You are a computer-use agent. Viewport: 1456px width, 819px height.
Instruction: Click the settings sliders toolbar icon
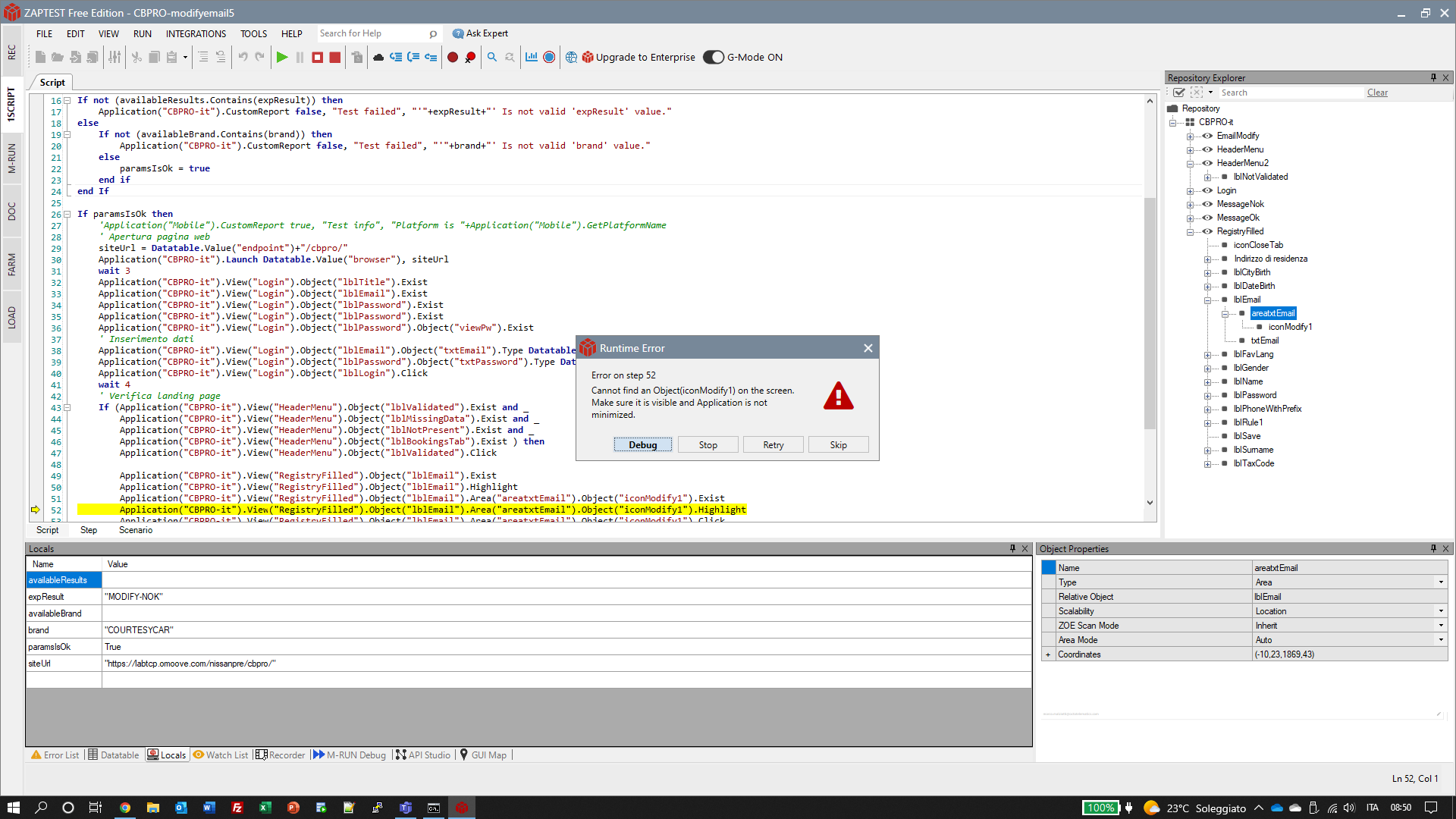(x=115, y=57)
